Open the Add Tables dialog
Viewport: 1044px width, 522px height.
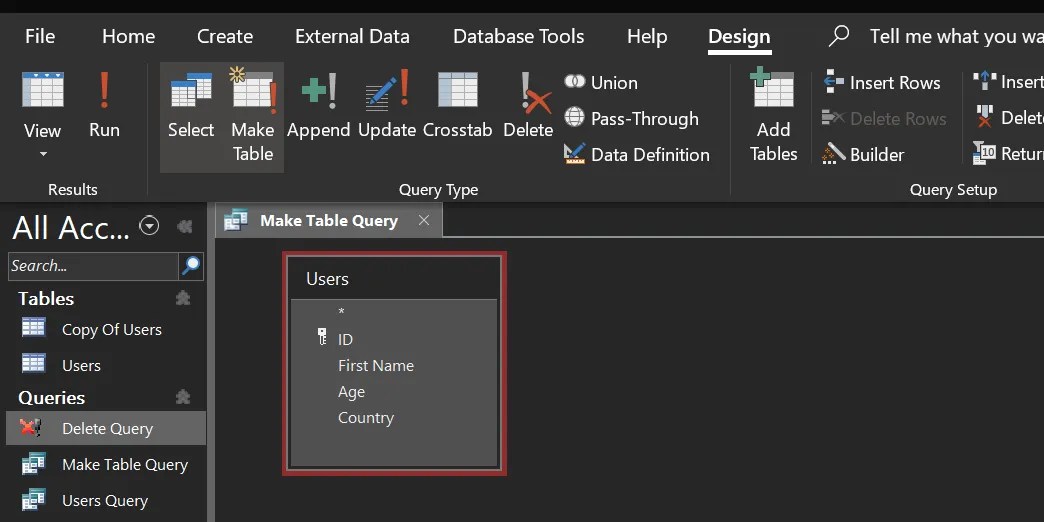[x=773, y=115]
